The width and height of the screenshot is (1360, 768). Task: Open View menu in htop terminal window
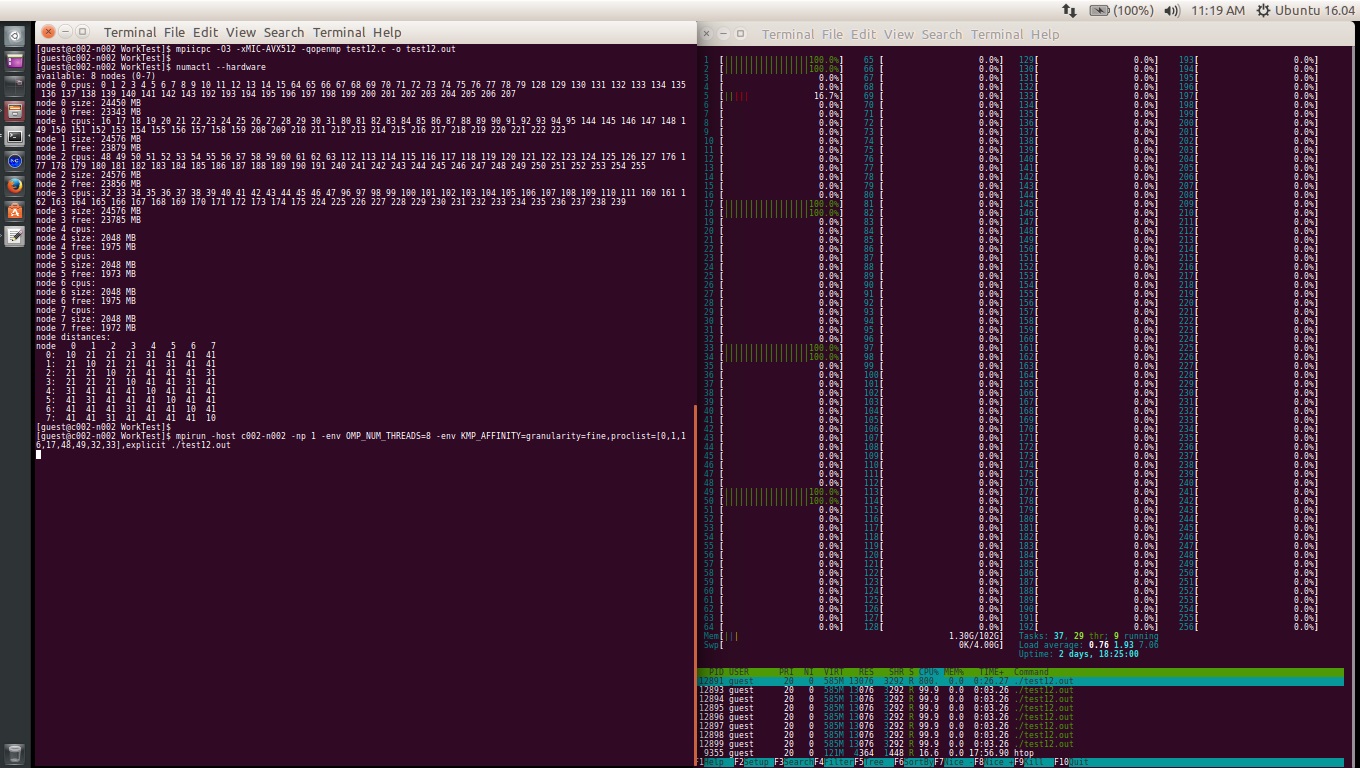coord(899,34)
